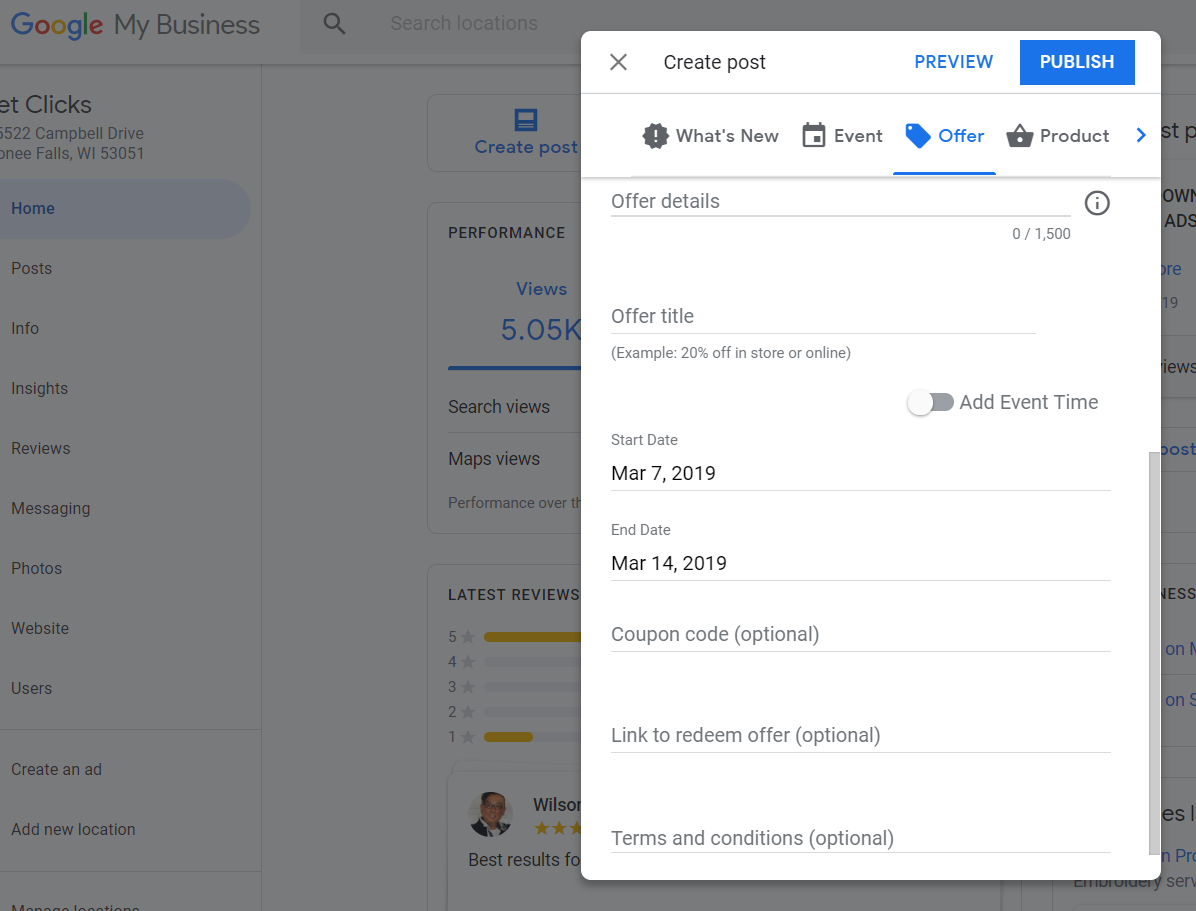
Task: Open Info in the sidebar
Action: coord(24,328)
